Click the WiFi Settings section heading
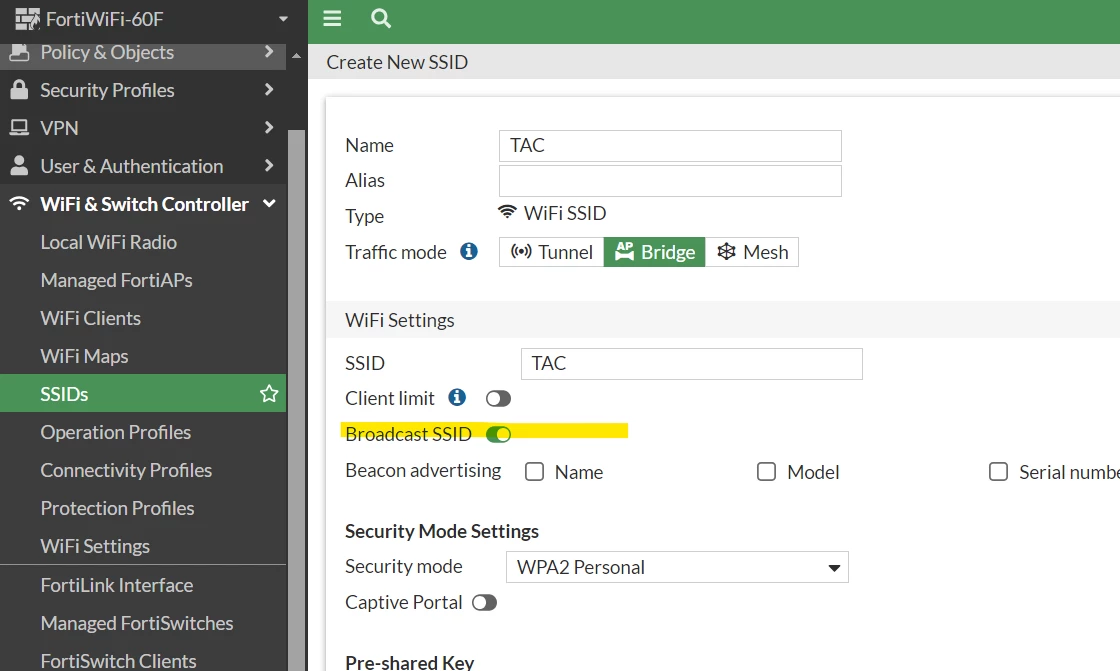 pos(400,320)
